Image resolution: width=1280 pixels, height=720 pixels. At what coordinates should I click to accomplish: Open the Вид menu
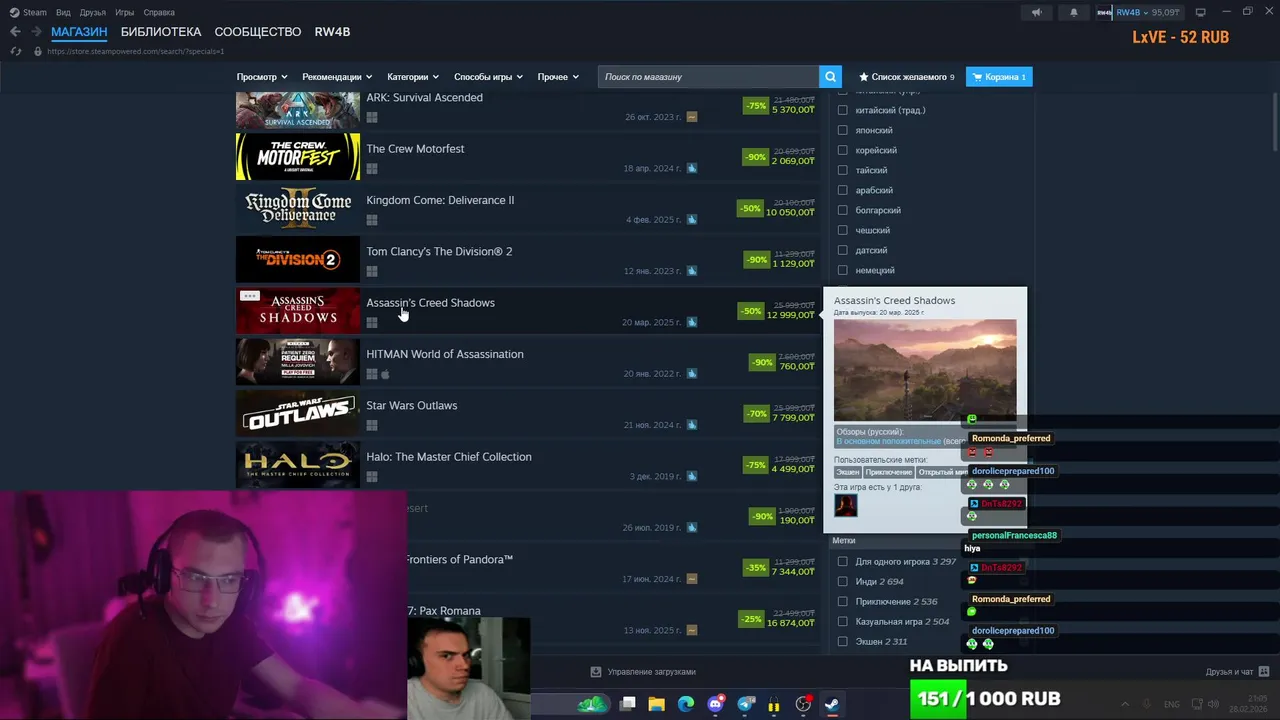coord(63,12)
